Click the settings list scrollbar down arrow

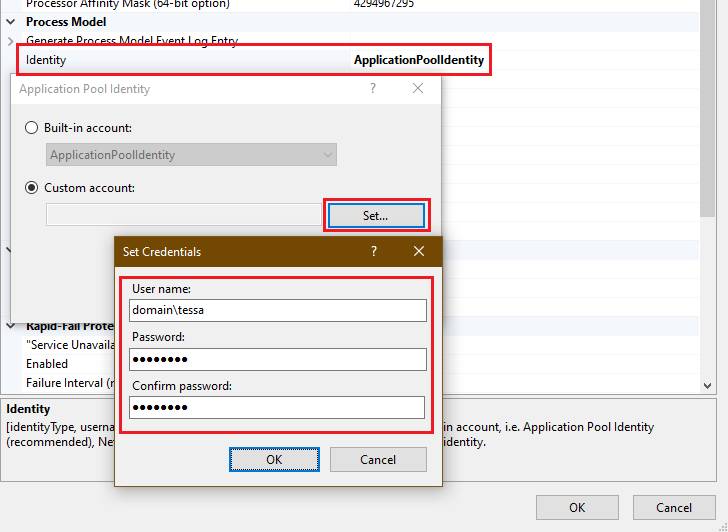tap(708, 385)
